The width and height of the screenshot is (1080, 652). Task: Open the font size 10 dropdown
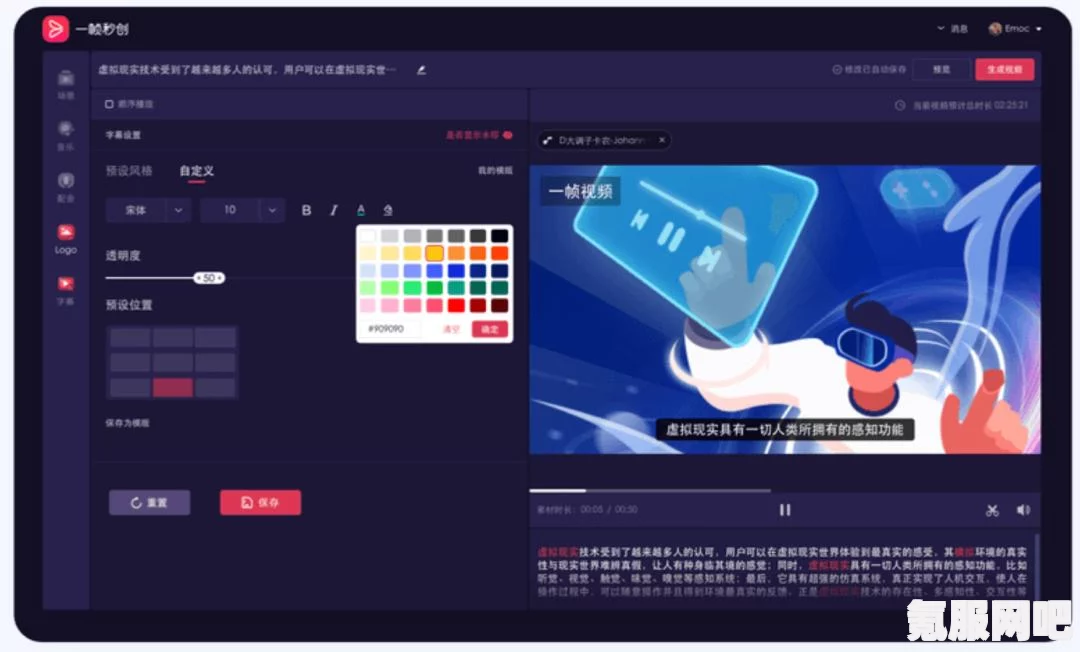[x=242, y=210]
